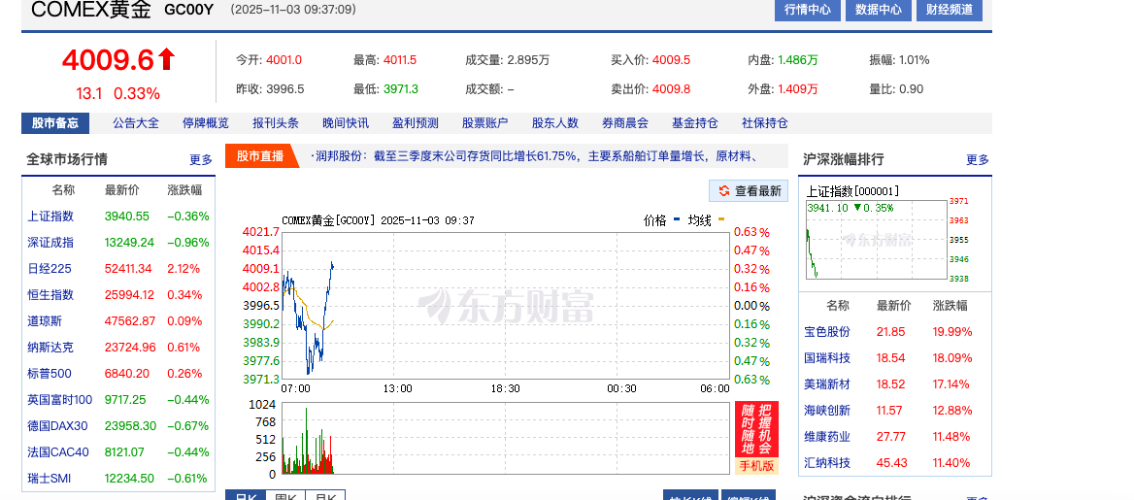
Task: Open 上证指数 in global market list
Action: (x=51, y=216)
